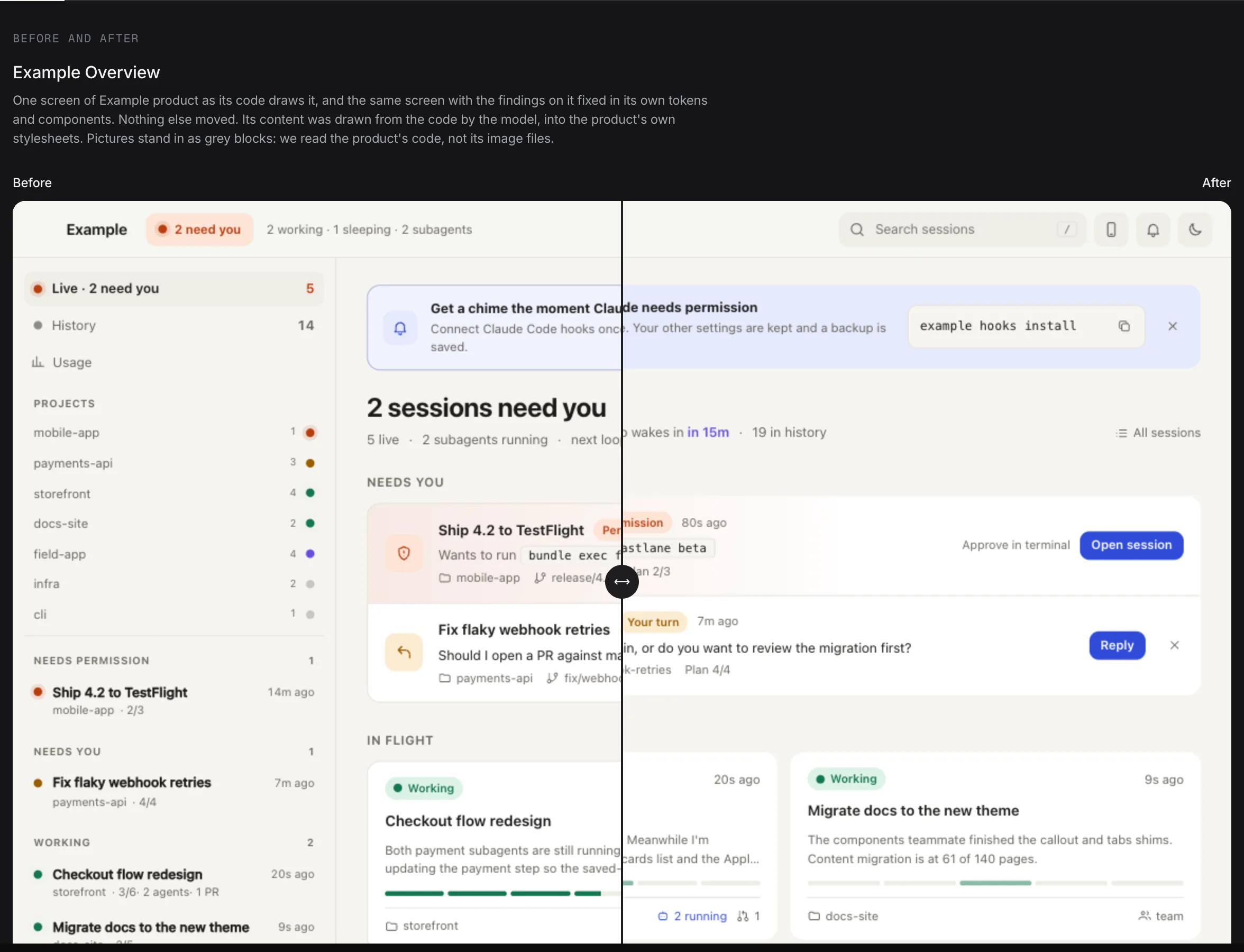Viewport: 1244px width, 952px height.
Task: Select the cli project in the sidebar
Action: coord(174,614)
